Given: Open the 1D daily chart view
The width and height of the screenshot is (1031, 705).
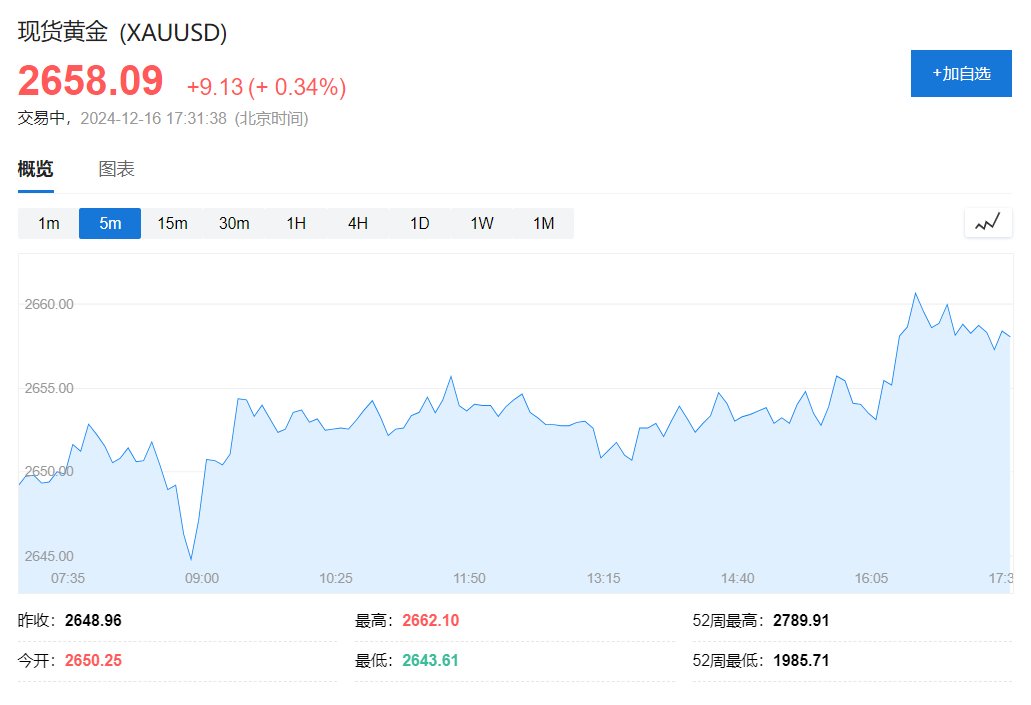Looking at the screenshot, I should (x=419, y=223).
